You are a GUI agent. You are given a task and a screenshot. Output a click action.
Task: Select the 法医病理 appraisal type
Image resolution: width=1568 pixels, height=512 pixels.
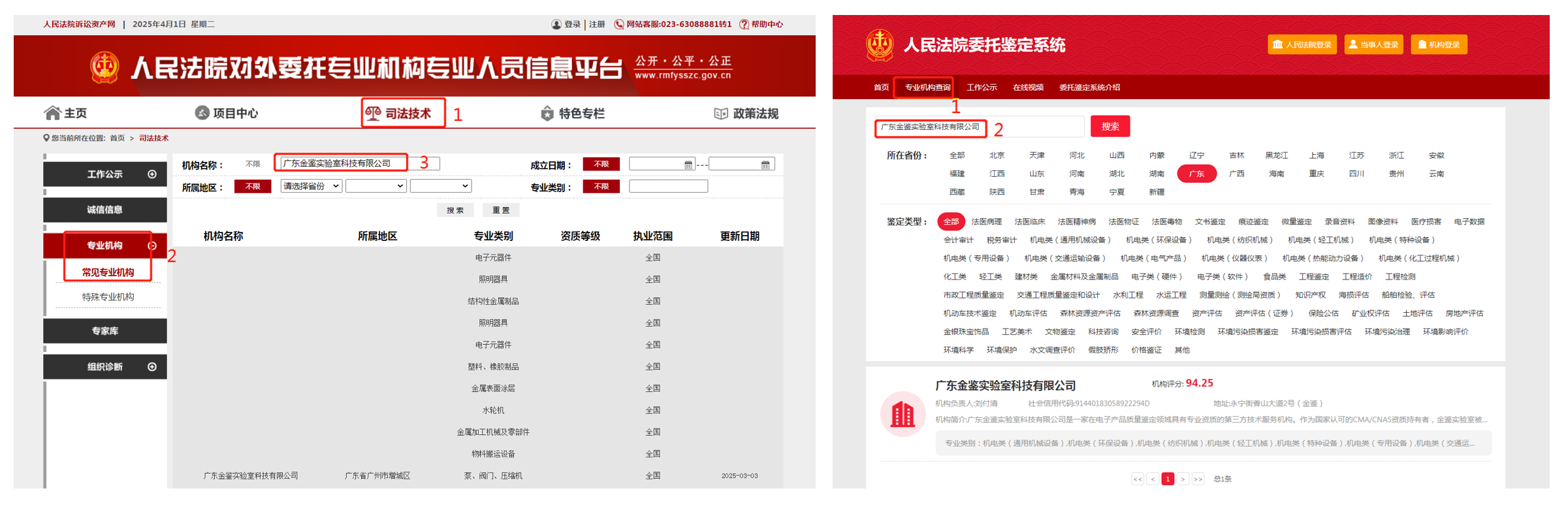point(986,222)
